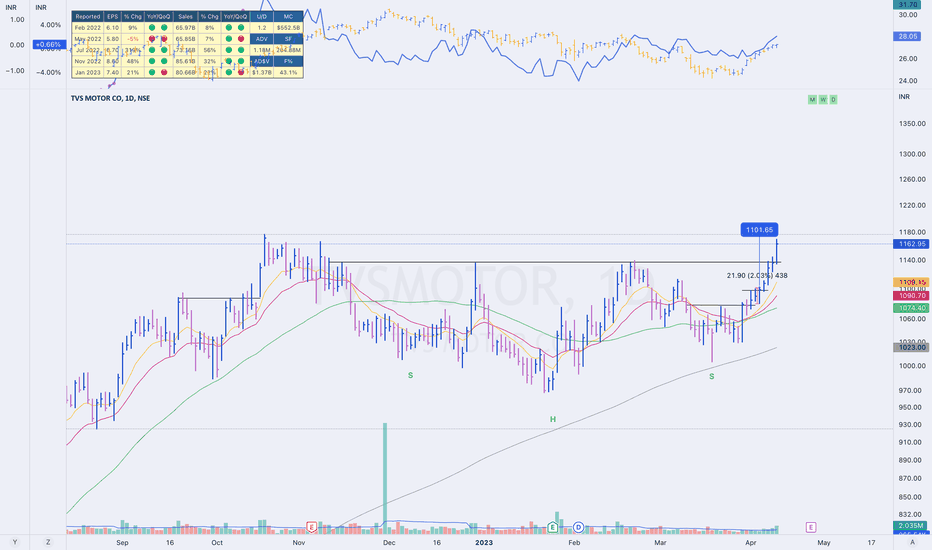Click the 6.10 EPS value
The width and height of the screenshot is (932, 550).
pos(112,27)
